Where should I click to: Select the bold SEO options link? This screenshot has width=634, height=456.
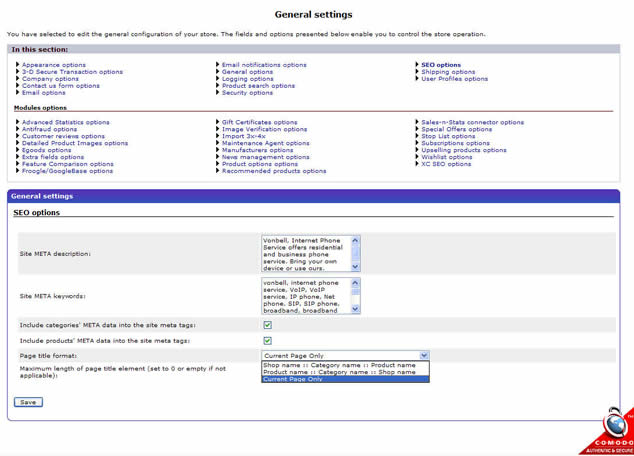click(x=441, y=65)
